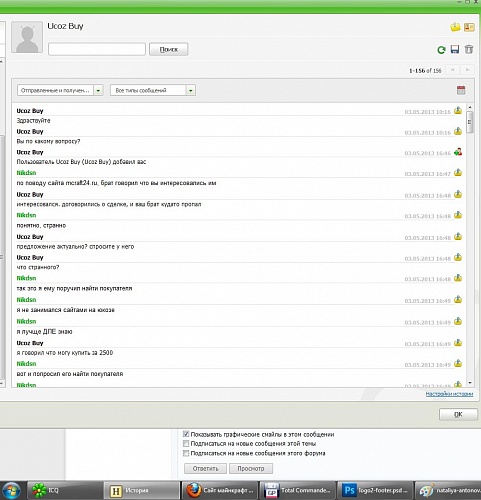The height and width of the screenshot is (500, 481).
Task: Click message icon in the header above 'Вы по какому вопросу?'
Action: pos(458,131)
